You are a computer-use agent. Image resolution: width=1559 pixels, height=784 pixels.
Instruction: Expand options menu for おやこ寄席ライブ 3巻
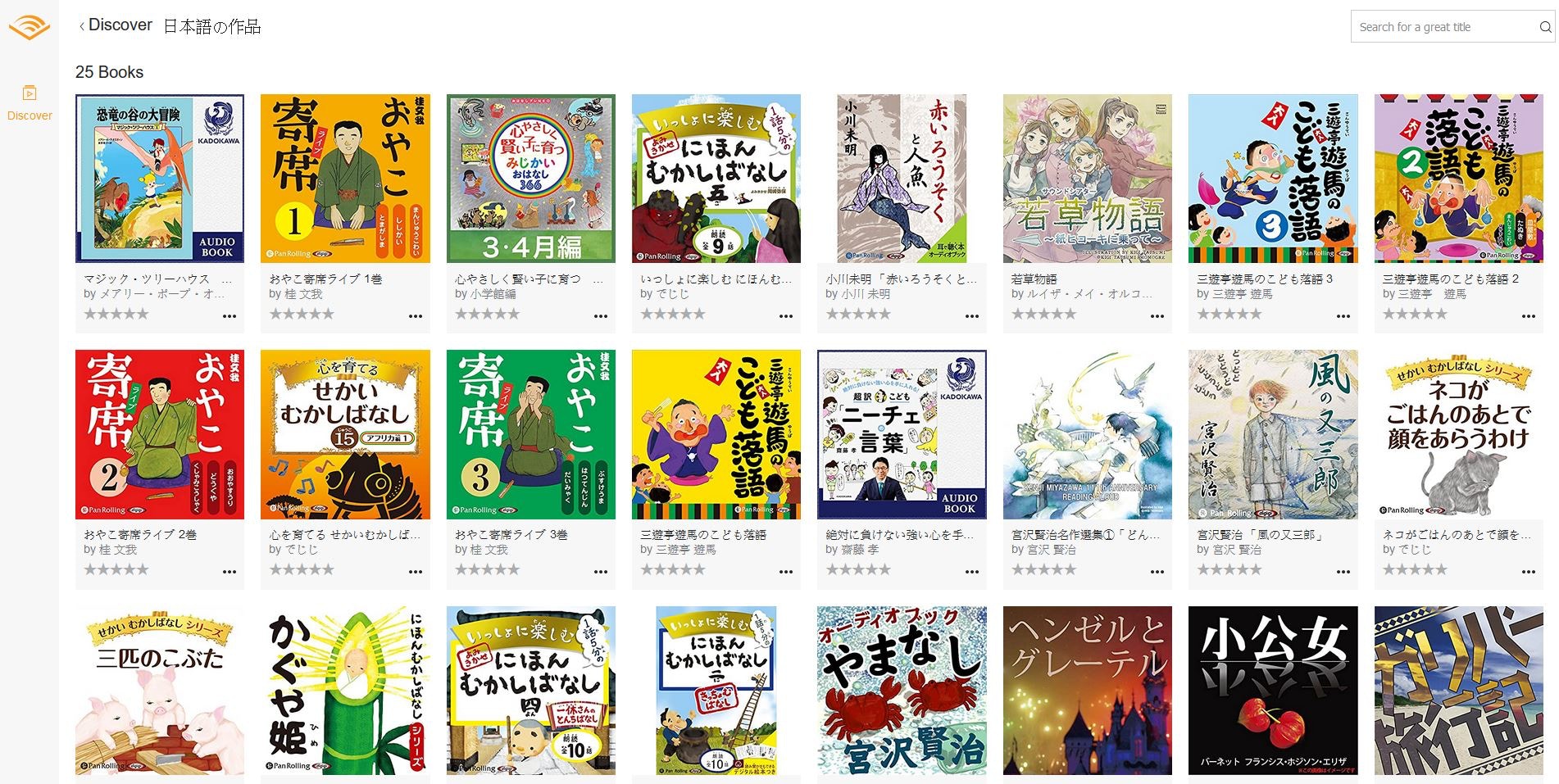pyautogui.click(x=601, y=572)
